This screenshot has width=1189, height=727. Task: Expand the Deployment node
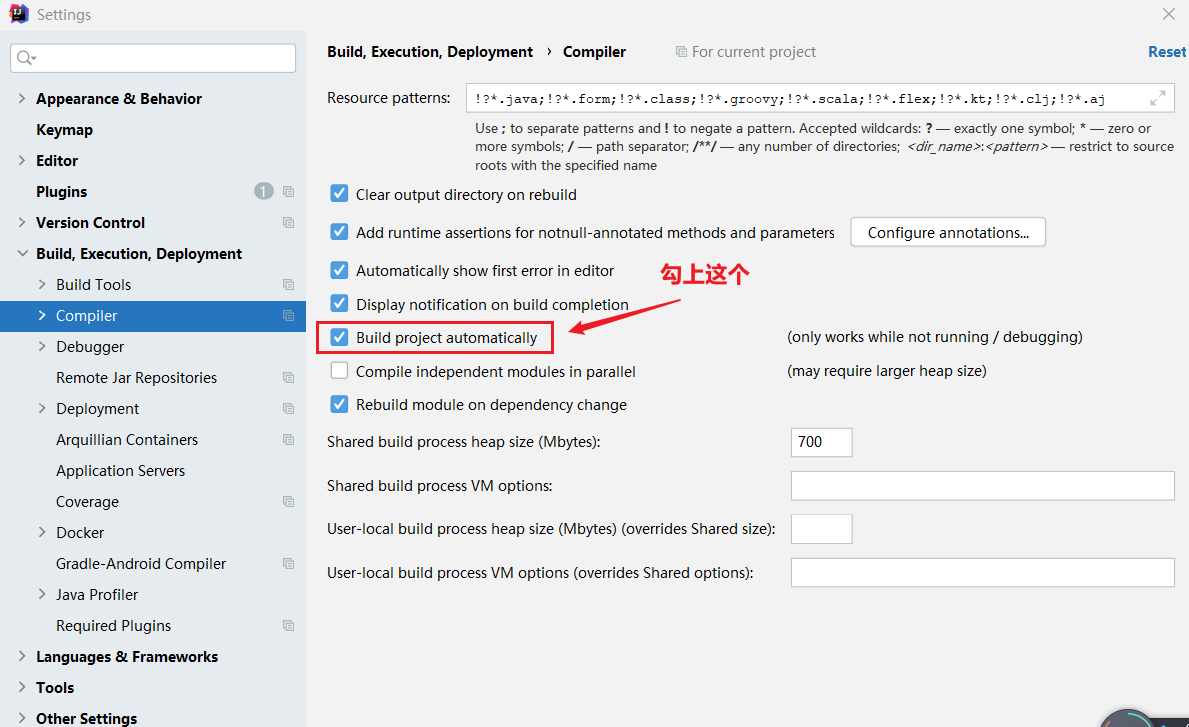coord(42,409)
